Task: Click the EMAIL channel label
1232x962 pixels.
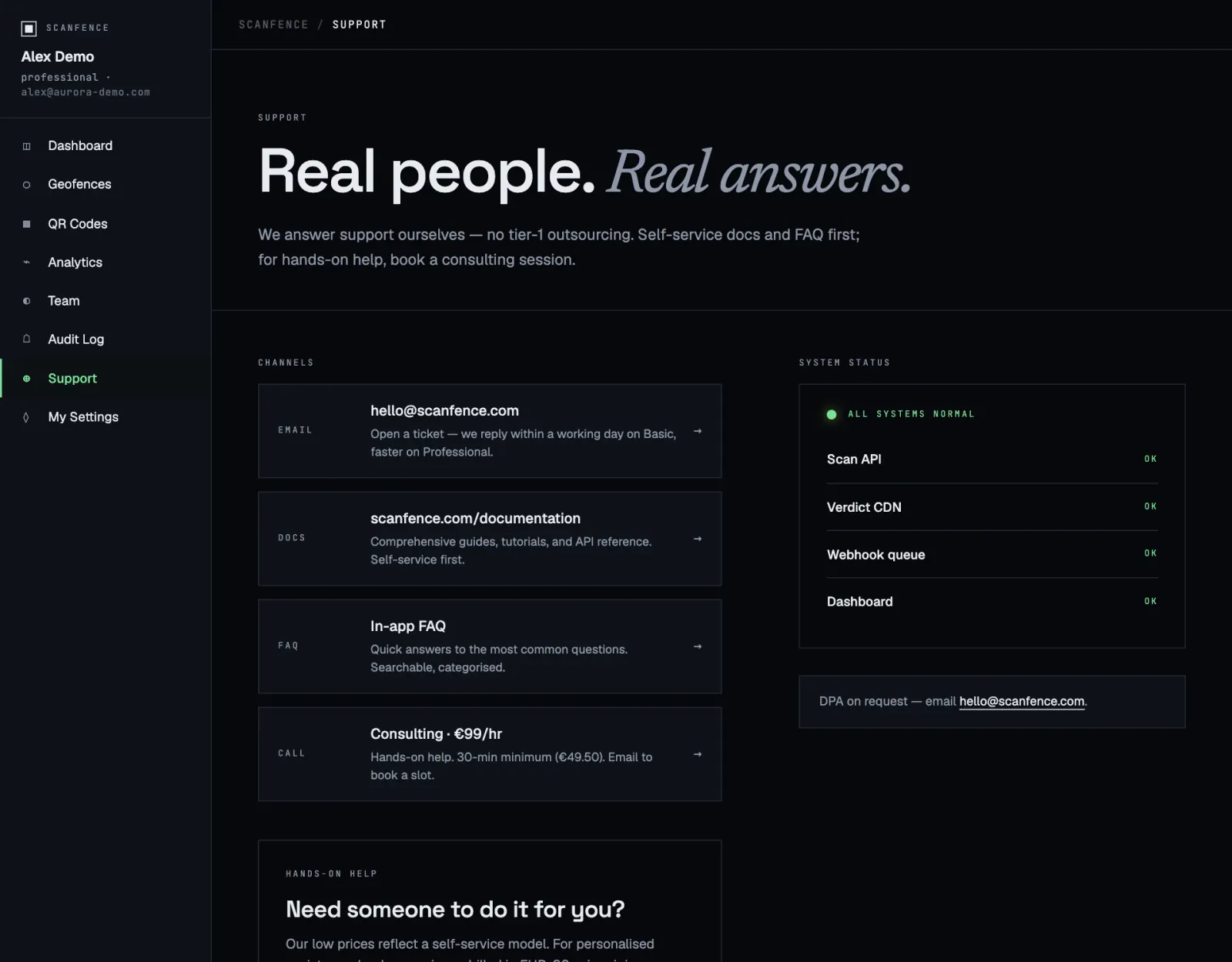Action: (x=296, y=430)
